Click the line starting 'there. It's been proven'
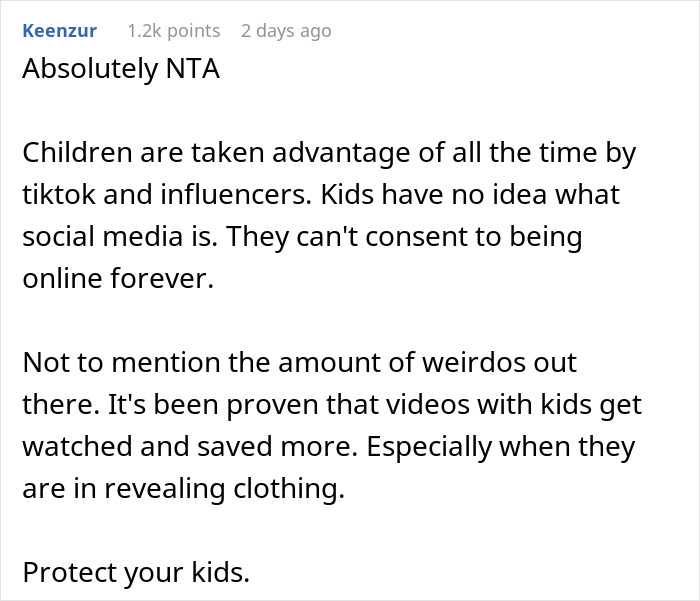Screen dimensions: 700x601 click(x=332, y=405)
